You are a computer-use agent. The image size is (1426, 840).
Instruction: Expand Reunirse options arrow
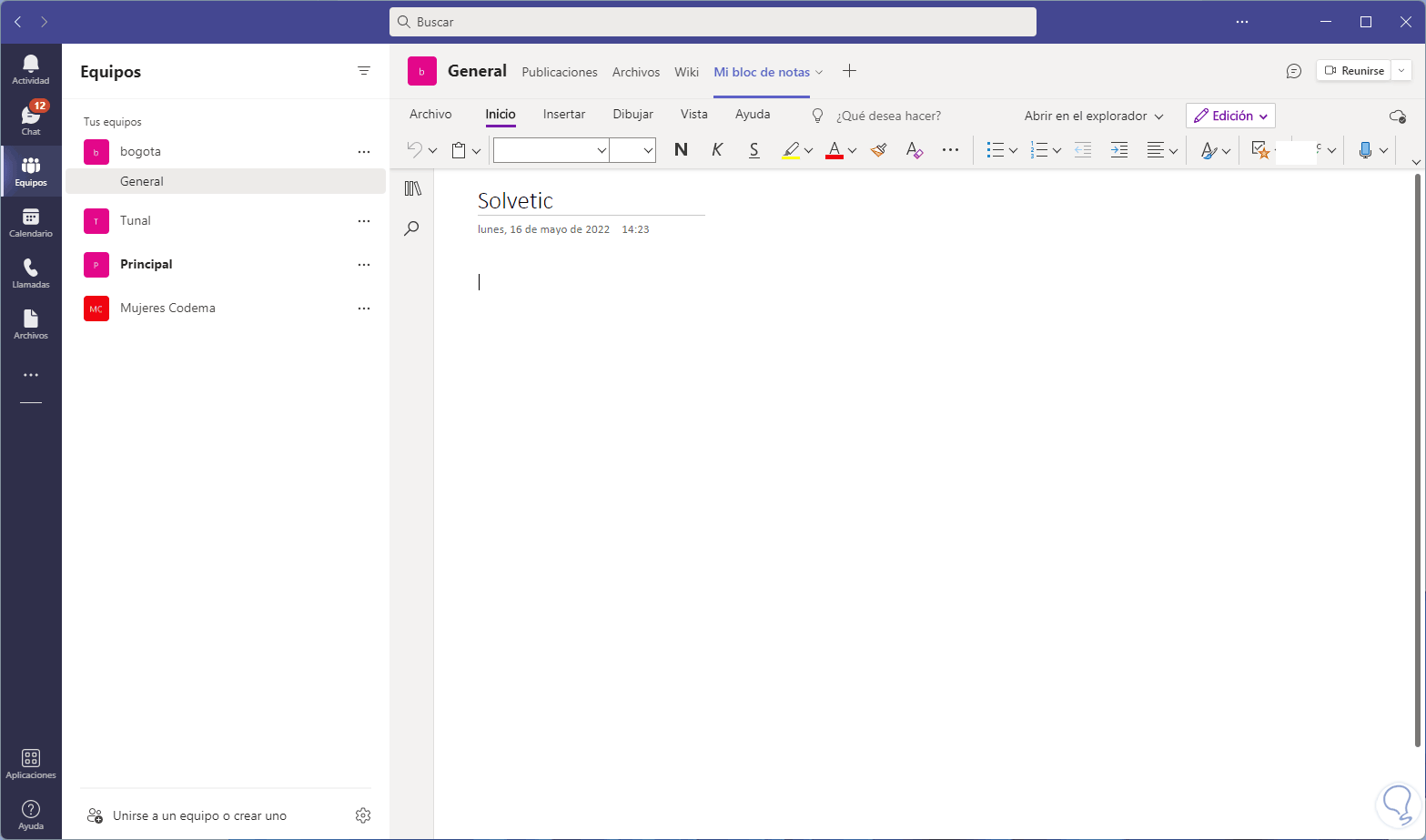[1401, 71]
